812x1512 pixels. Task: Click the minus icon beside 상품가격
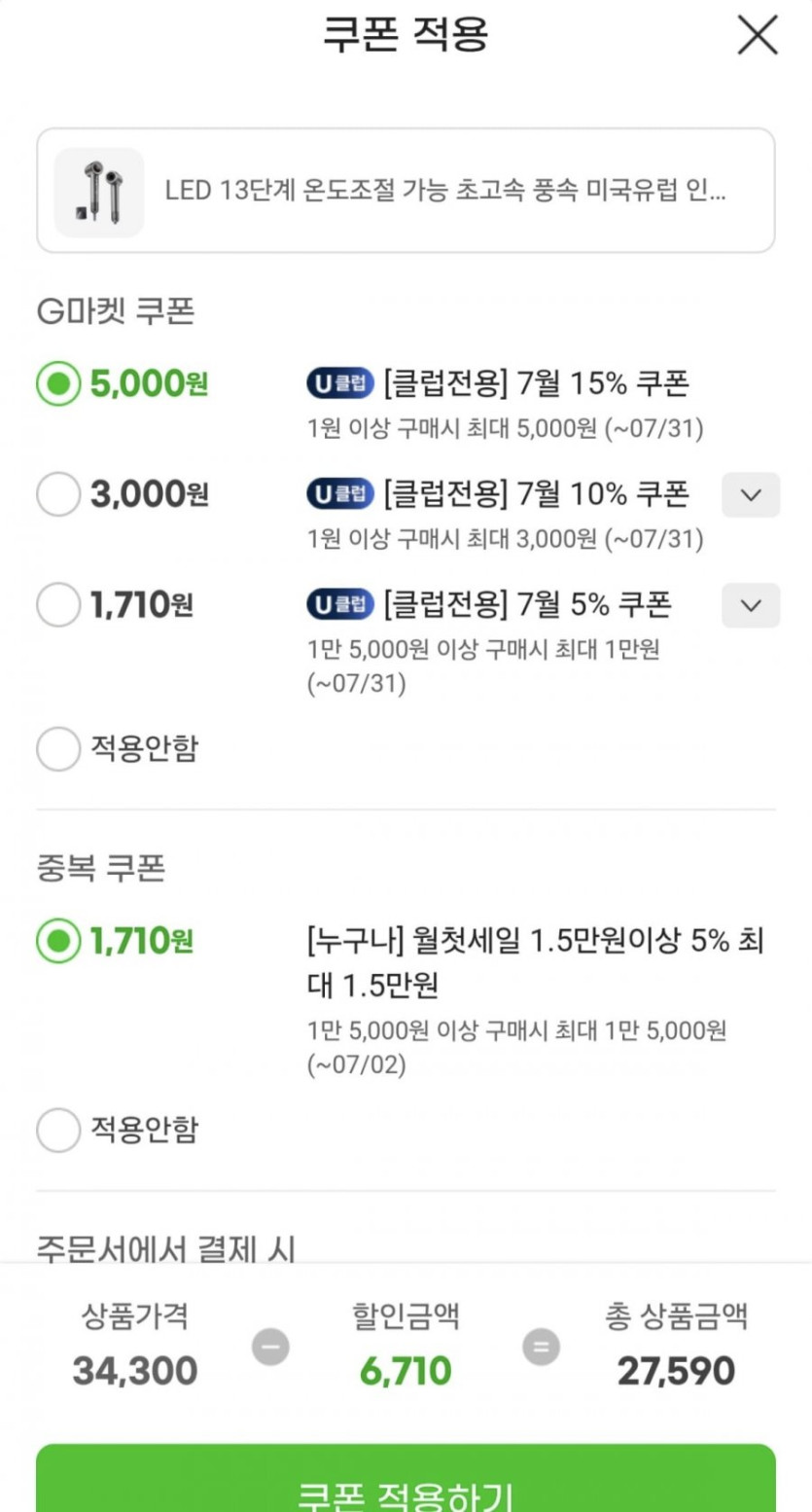pyautogui.click(x=270, y=1348)
